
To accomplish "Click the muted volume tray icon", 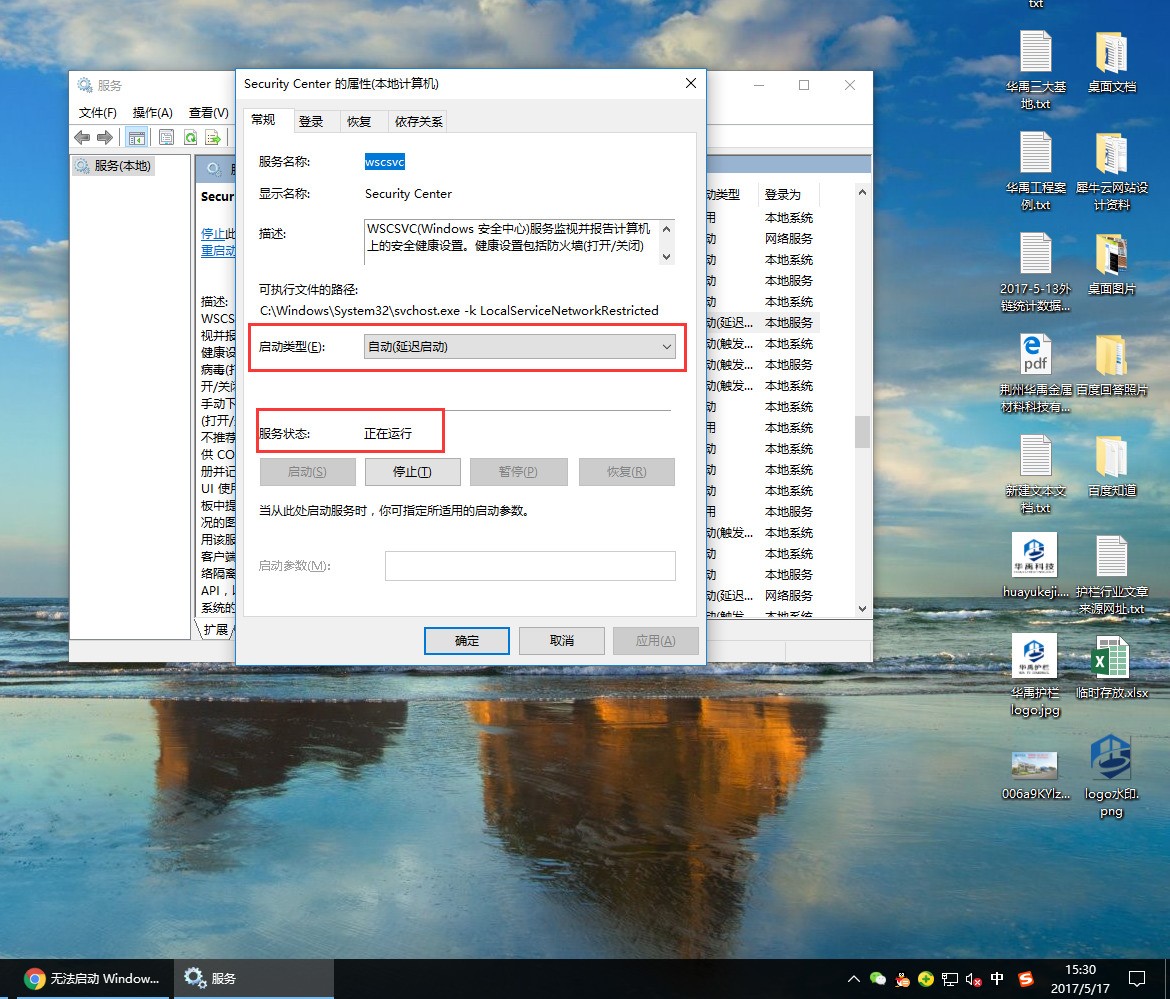I will click(973, 979).
